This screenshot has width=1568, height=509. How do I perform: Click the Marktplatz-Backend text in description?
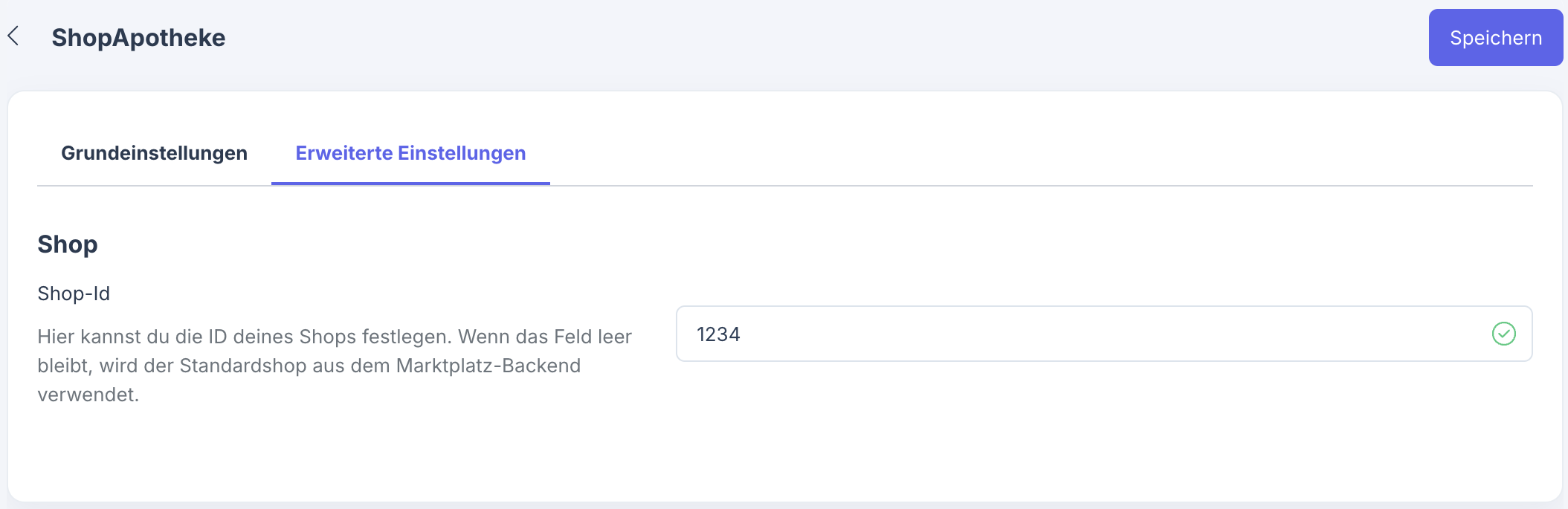pyautogui.click(x=488, y=366)
